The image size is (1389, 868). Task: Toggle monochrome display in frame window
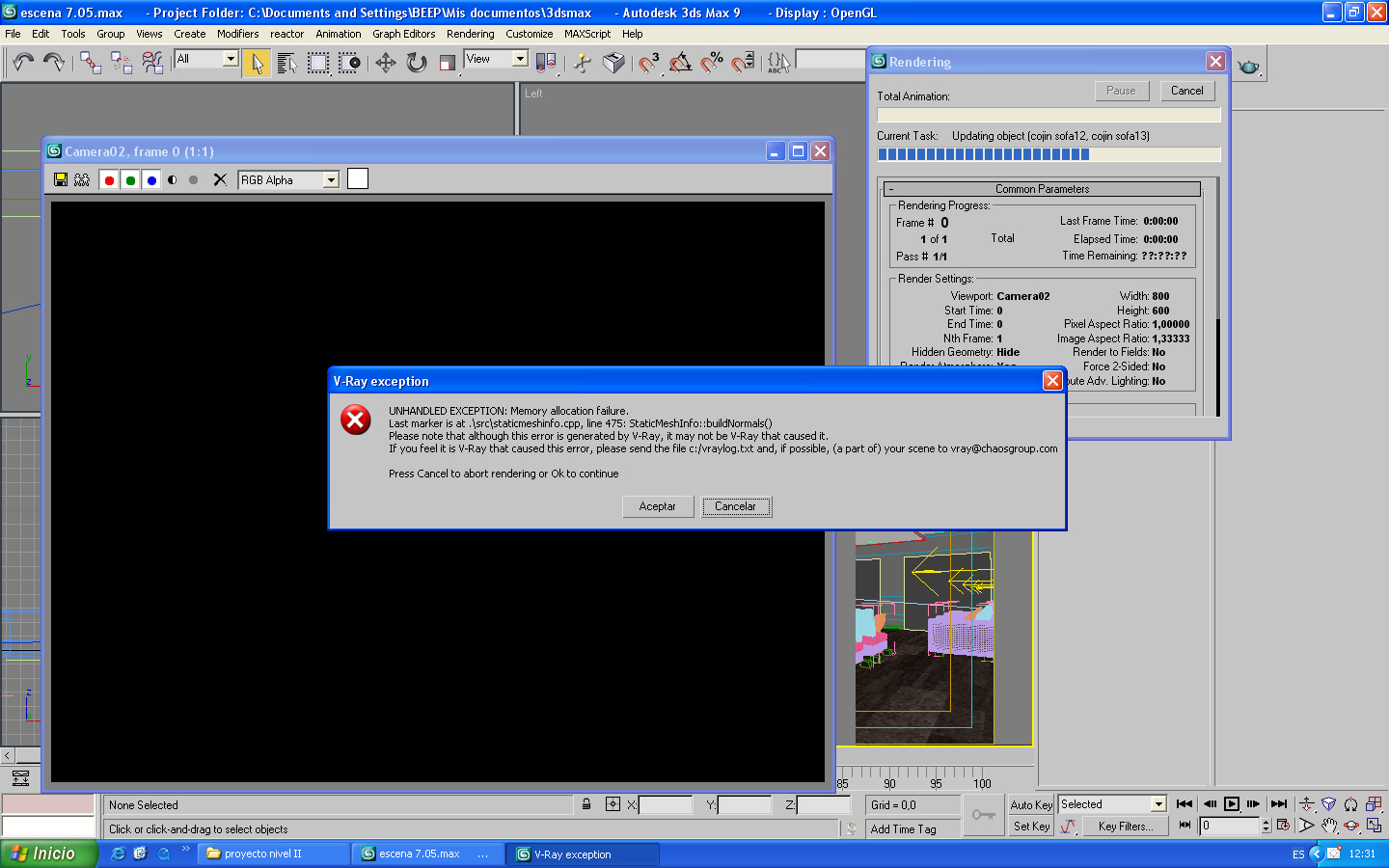click(x=194, y=180)
